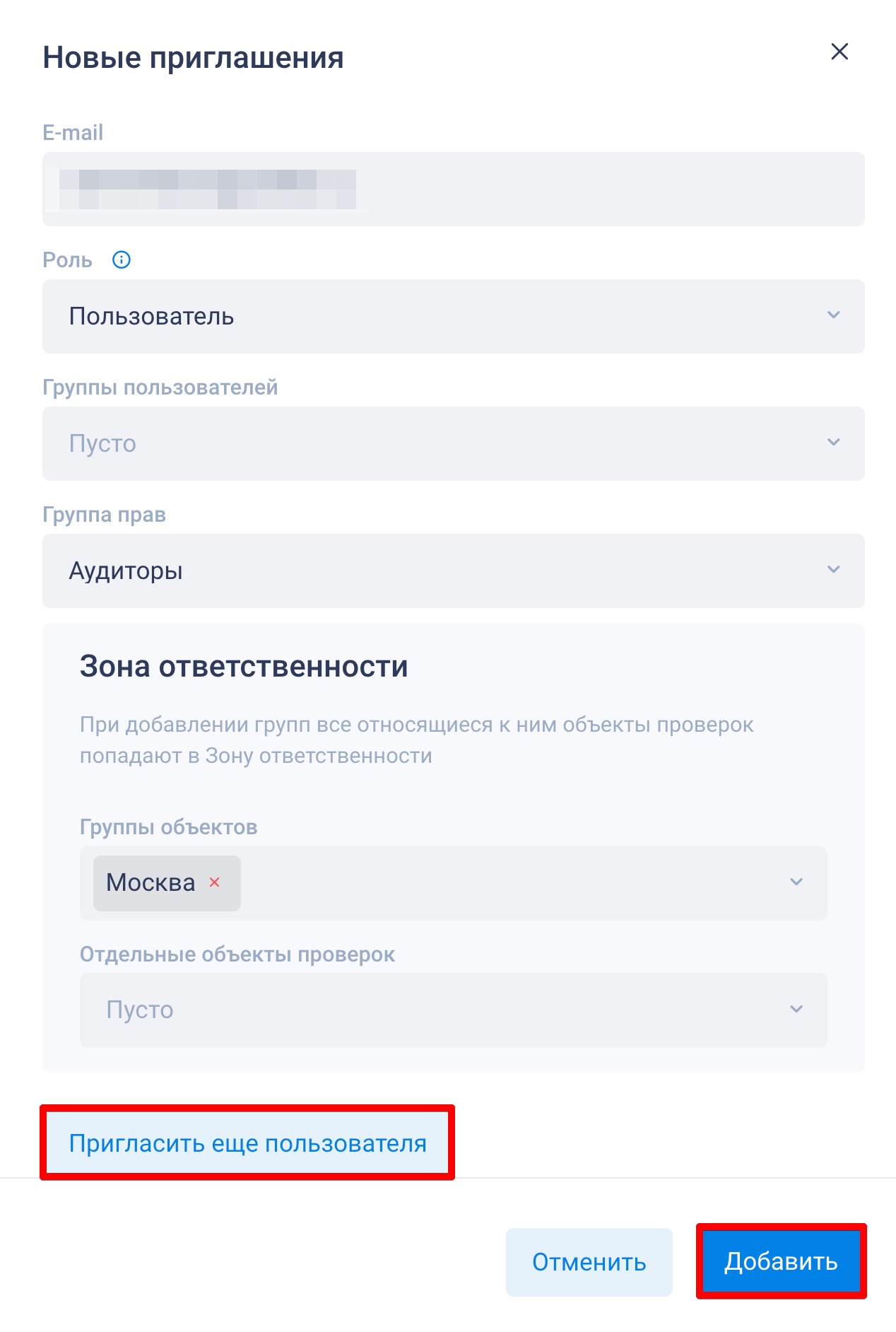Remove the Москва tag with its red cross
The image size is (896, 1332).
[215, 882]
